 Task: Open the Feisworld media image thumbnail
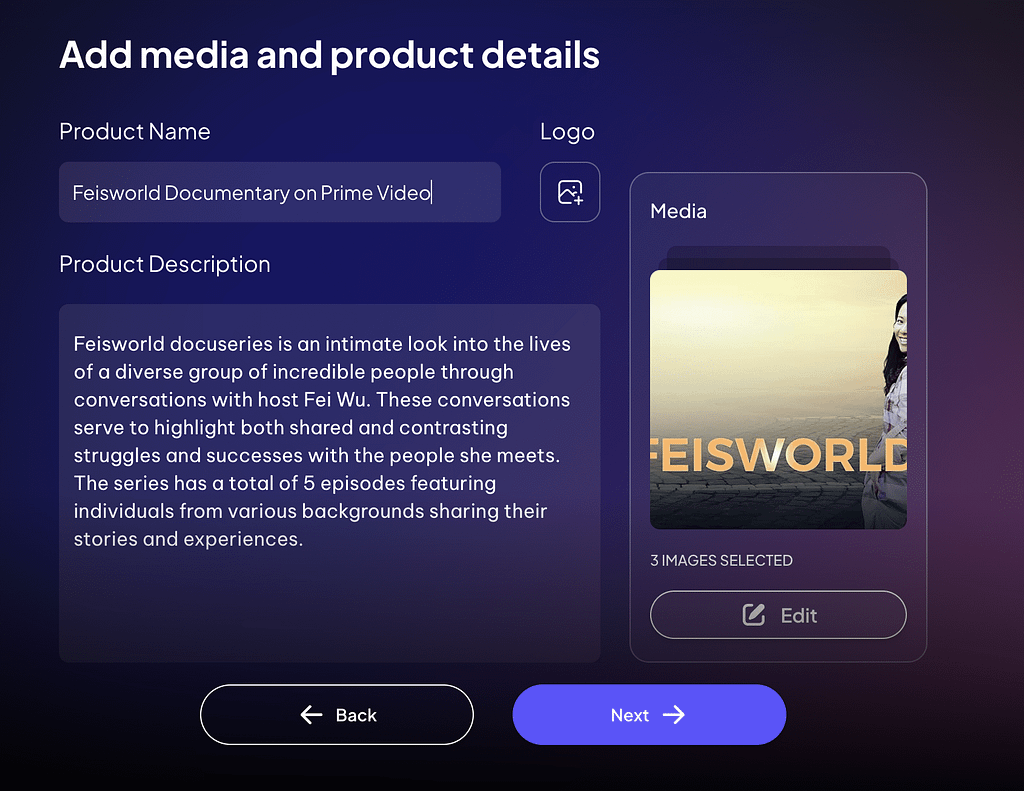point(778,399)
